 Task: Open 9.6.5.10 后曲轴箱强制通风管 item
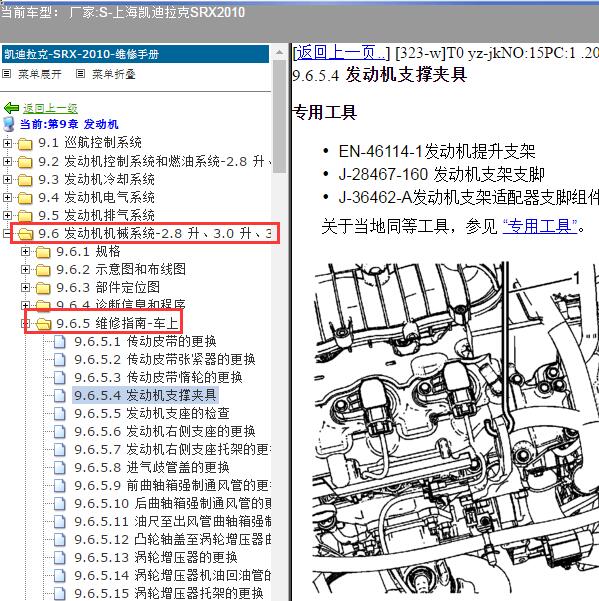coord(173,504)
